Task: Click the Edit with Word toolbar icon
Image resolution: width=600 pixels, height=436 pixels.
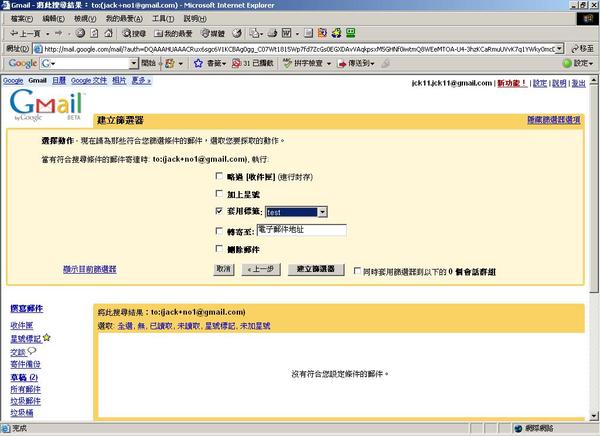Action: pos(287,33)
